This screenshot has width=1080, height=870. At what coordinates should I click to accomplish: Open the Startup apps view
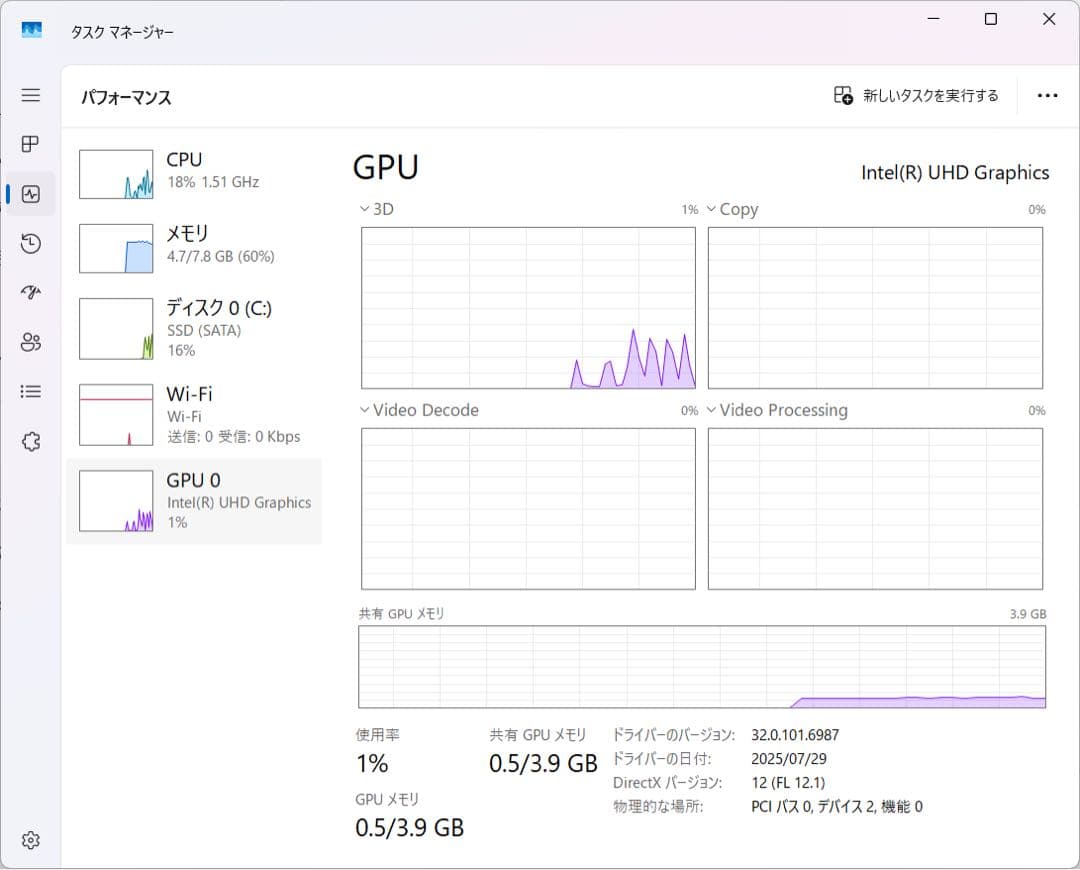pyautogui.click(x=30, y=293)
